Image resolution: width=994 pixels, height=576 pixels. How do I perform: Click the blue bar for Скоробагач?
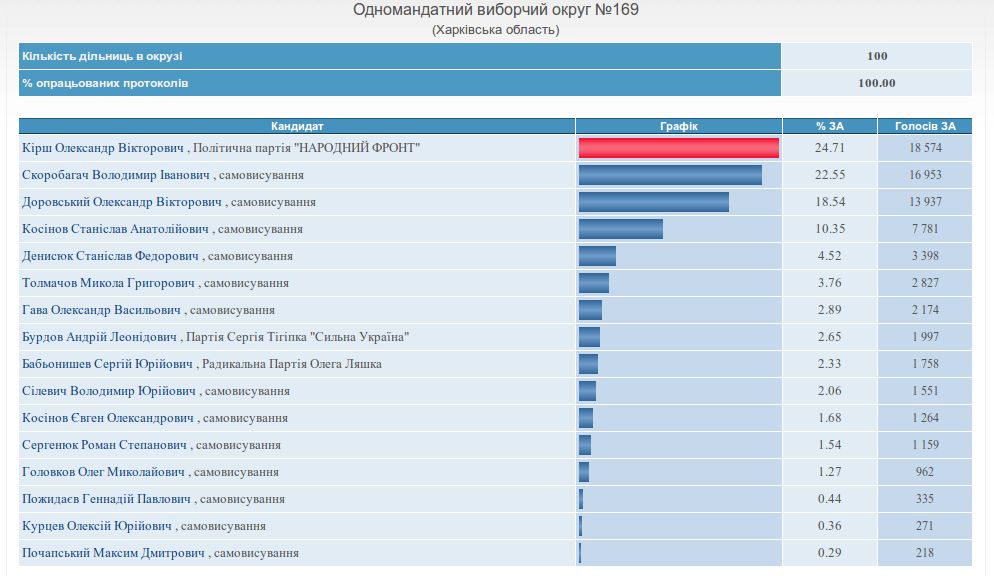point(670,175)
